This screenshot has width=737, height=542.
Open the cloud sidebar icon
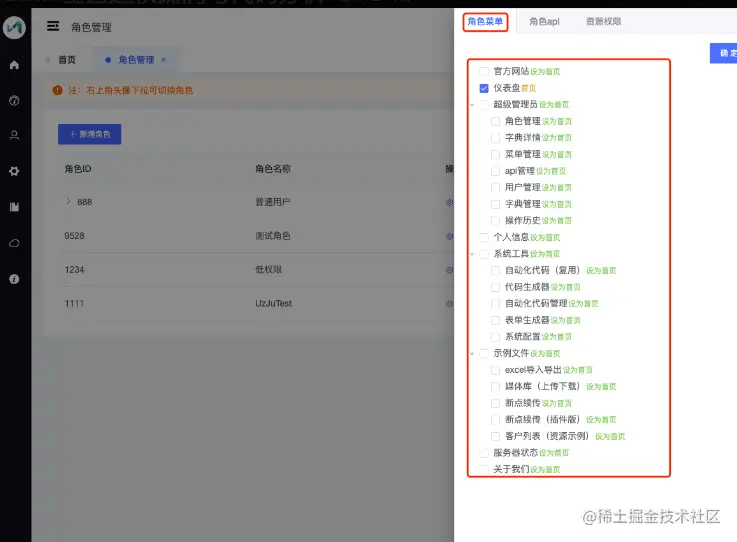point(14,243)
